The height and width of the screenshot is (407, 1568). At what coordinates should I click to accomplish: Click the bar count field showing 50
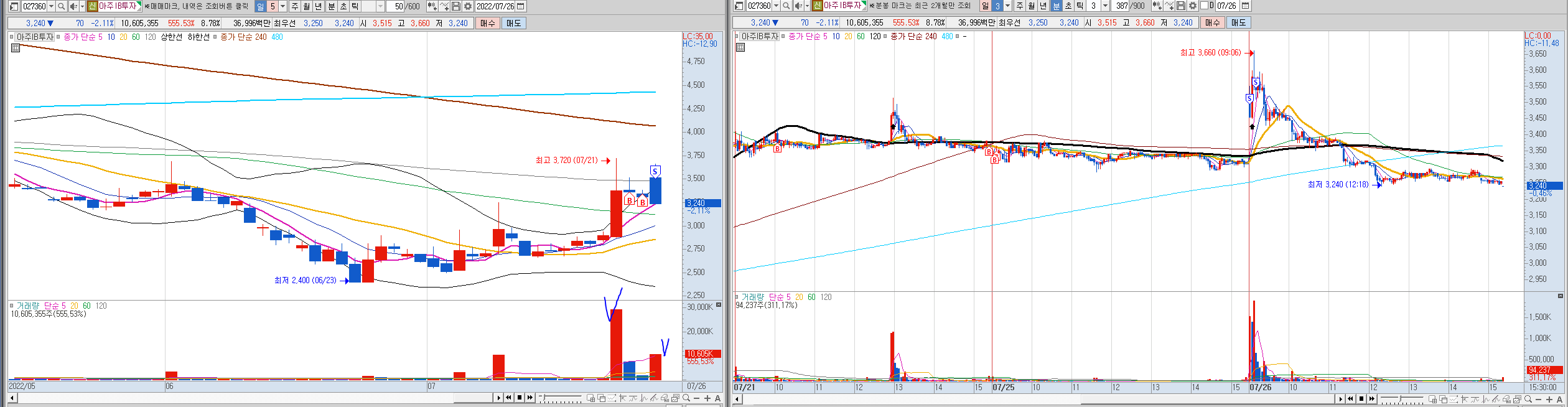pos(396,6)
